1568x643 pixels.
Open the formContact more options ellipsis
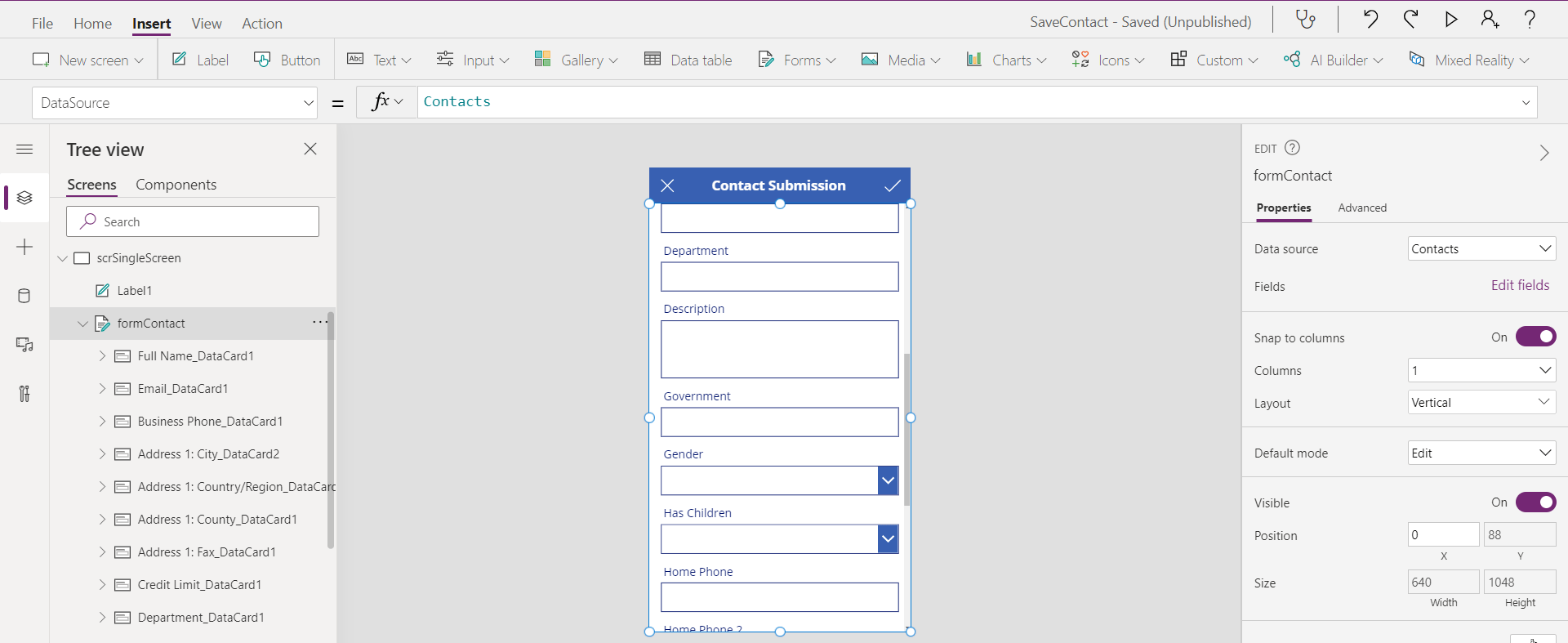click(x=319, y=323)
